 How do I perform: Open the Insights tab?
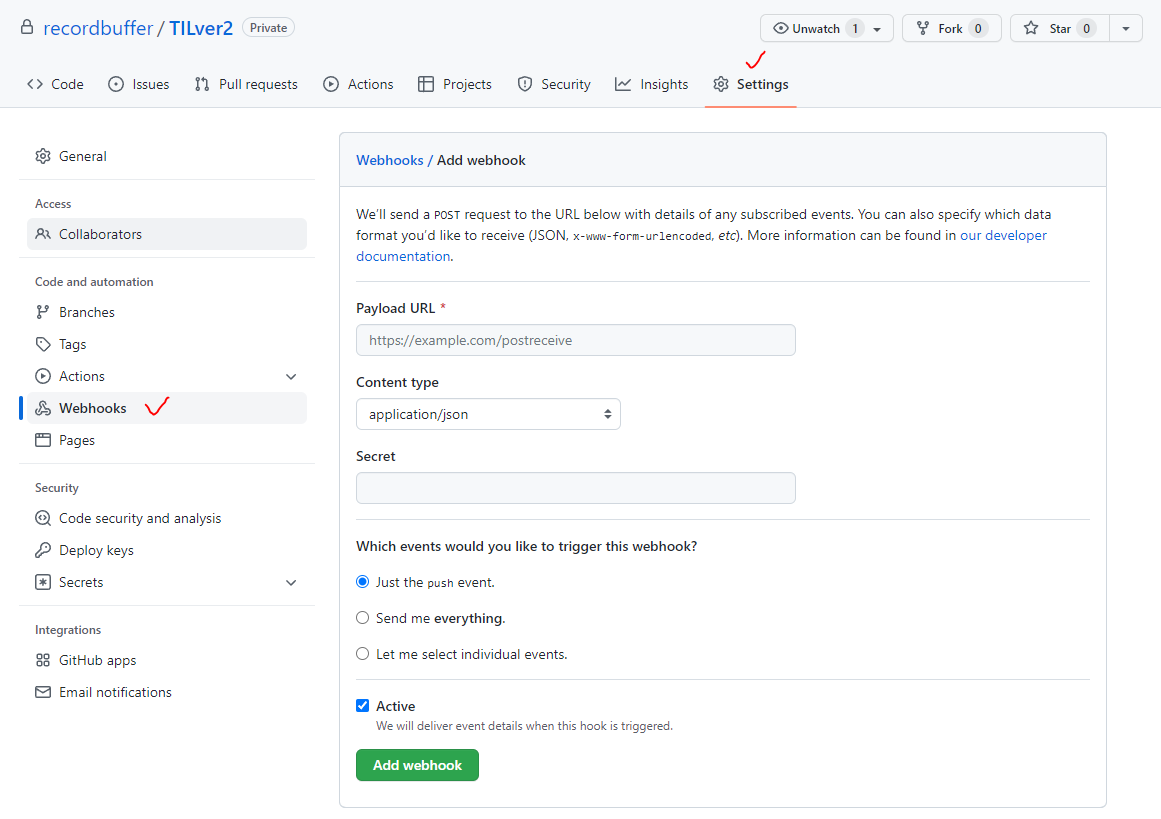point(652,84)
